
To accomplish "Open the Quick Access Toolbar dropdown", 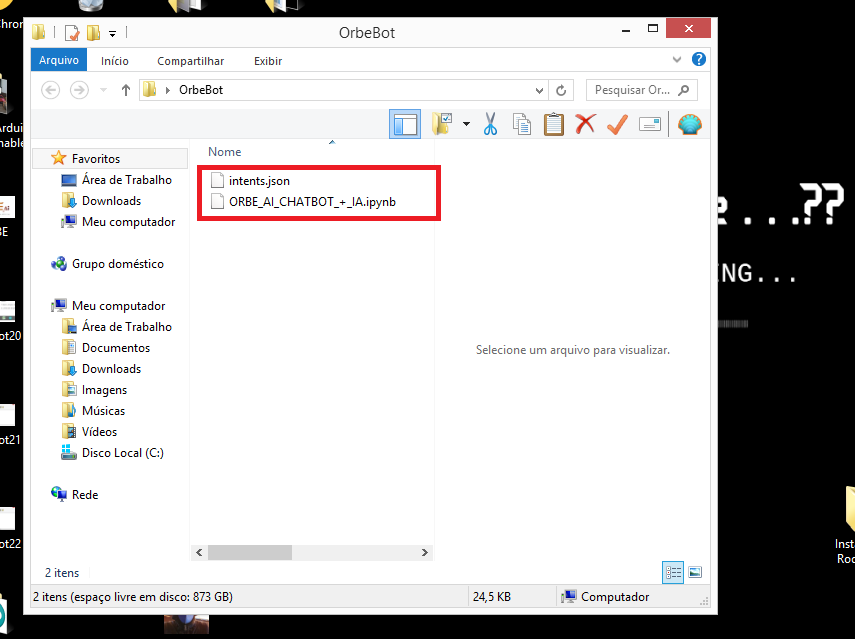I will pyautogui.click(x=112, y=33).
